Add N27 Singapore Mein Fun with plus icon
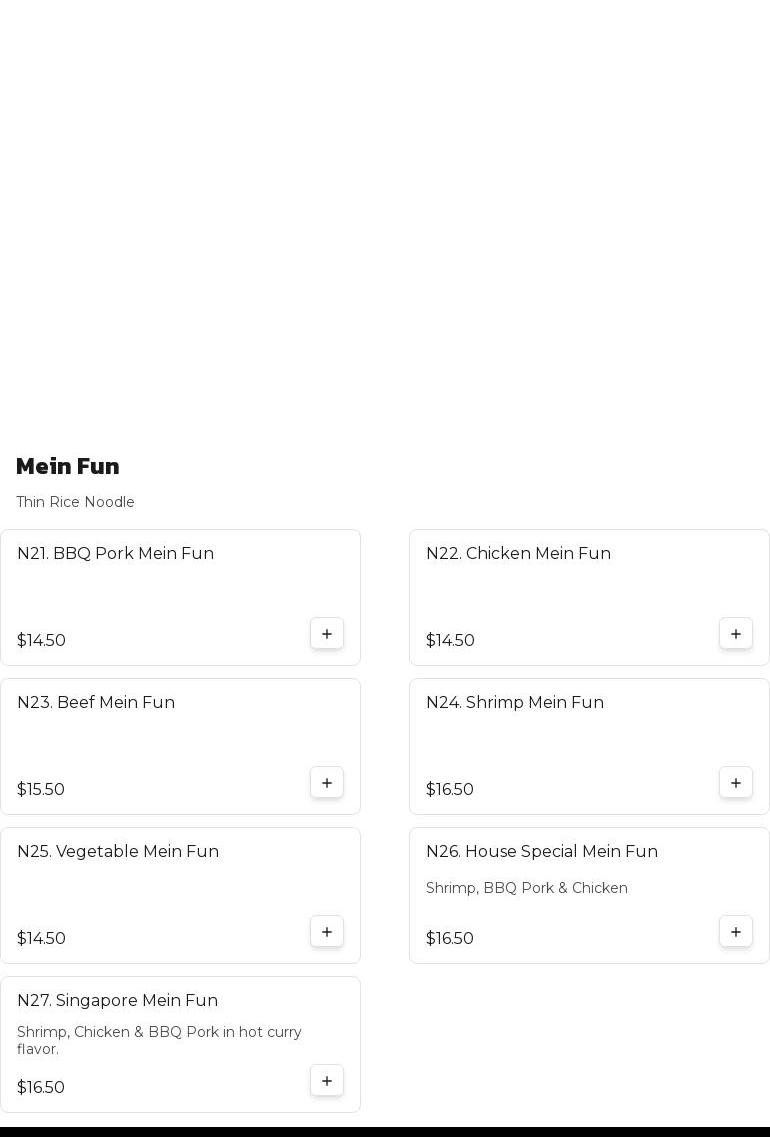The height and width of the screenshot is (1137, 770). (327, 1081)
